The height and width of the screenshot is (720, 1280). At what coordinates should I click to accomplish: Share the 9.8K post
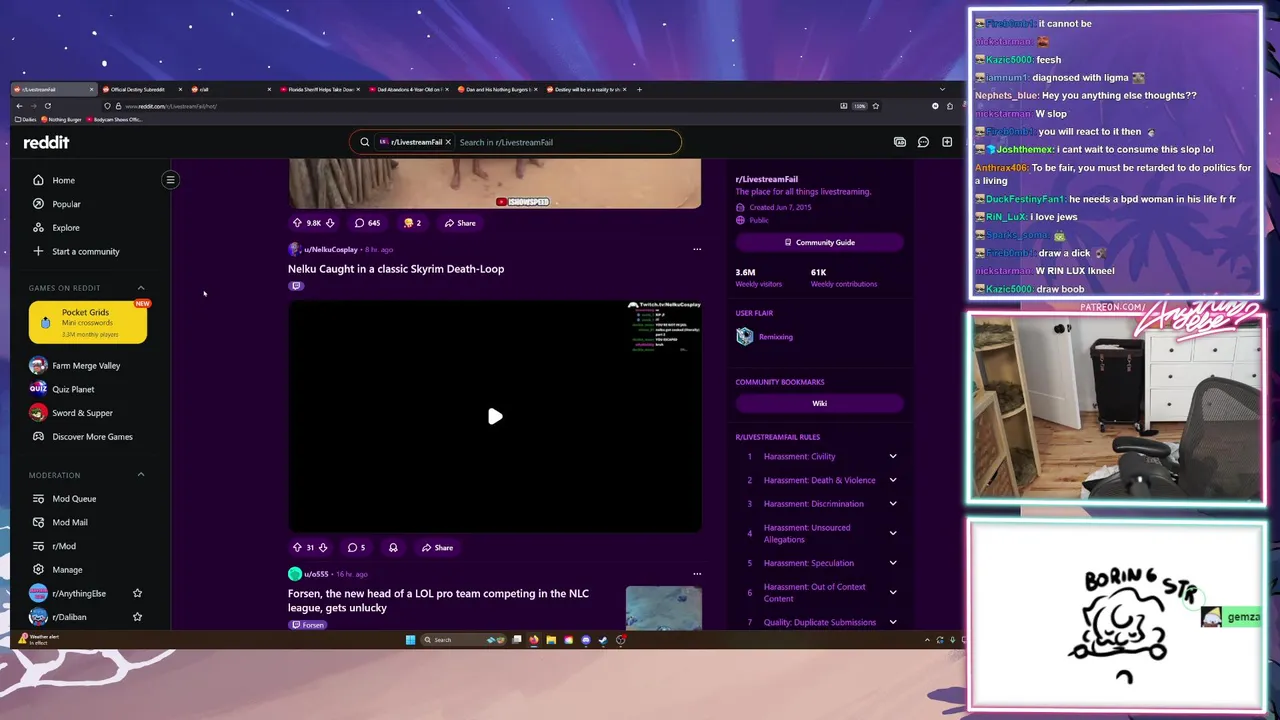(460, 223)
